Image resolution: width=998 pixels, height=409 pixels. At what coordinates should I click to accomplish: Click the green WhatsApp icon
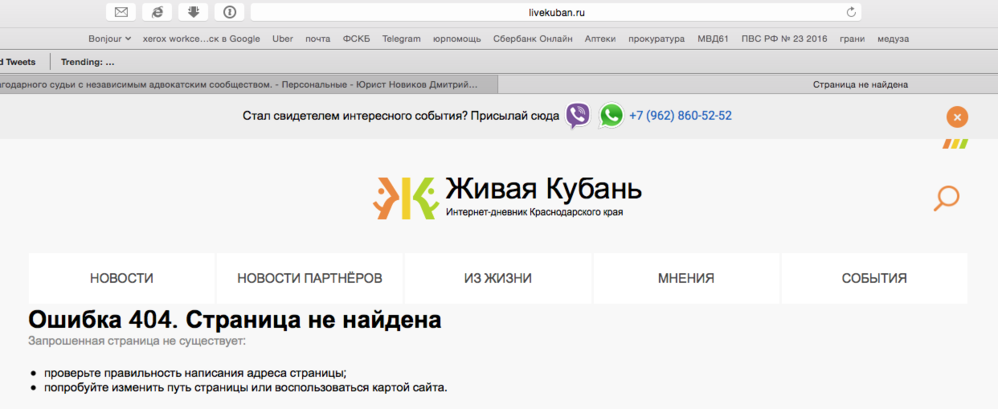click(611, 116)
